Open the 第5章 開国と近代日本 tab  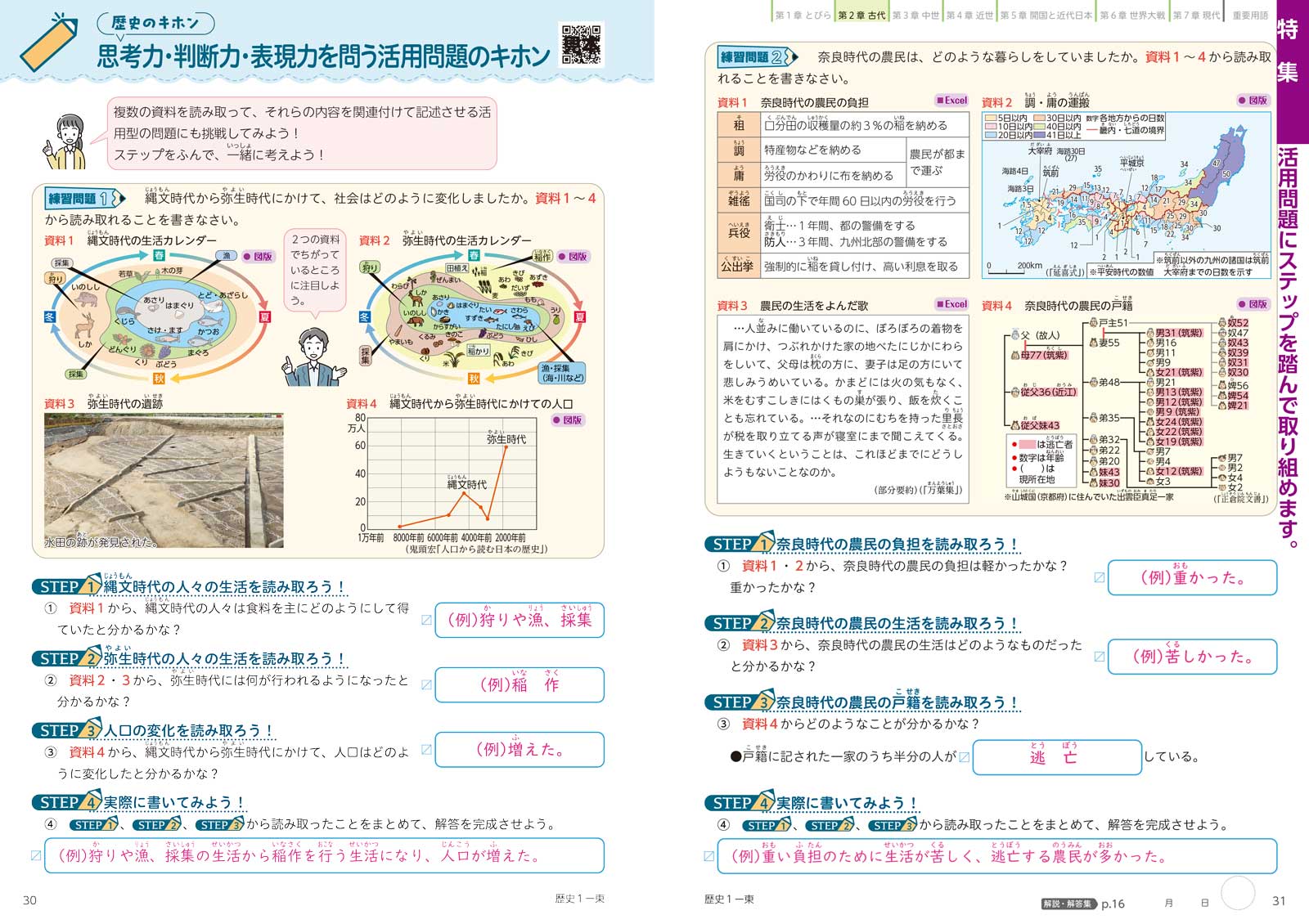(x=1046, y=15)
